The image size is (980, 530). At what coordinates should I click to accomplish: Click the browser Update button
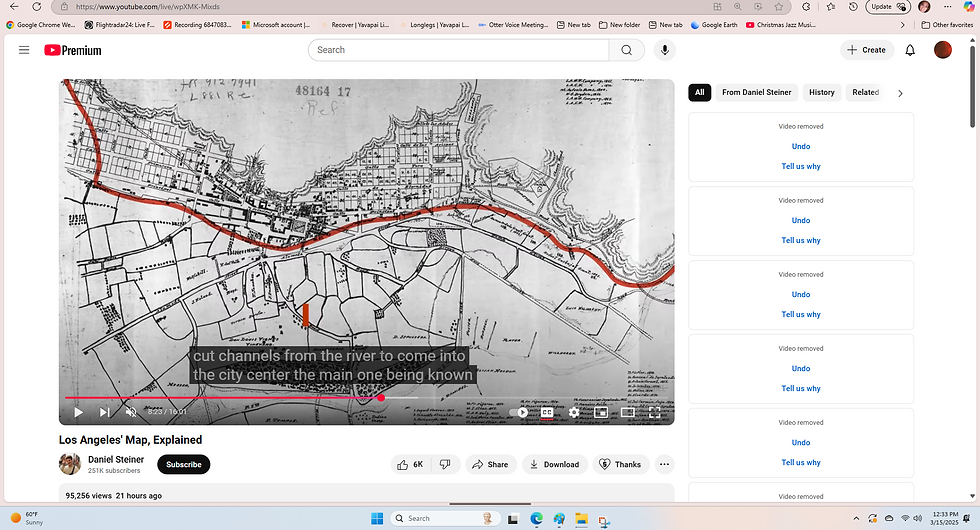tap(888, 7)
